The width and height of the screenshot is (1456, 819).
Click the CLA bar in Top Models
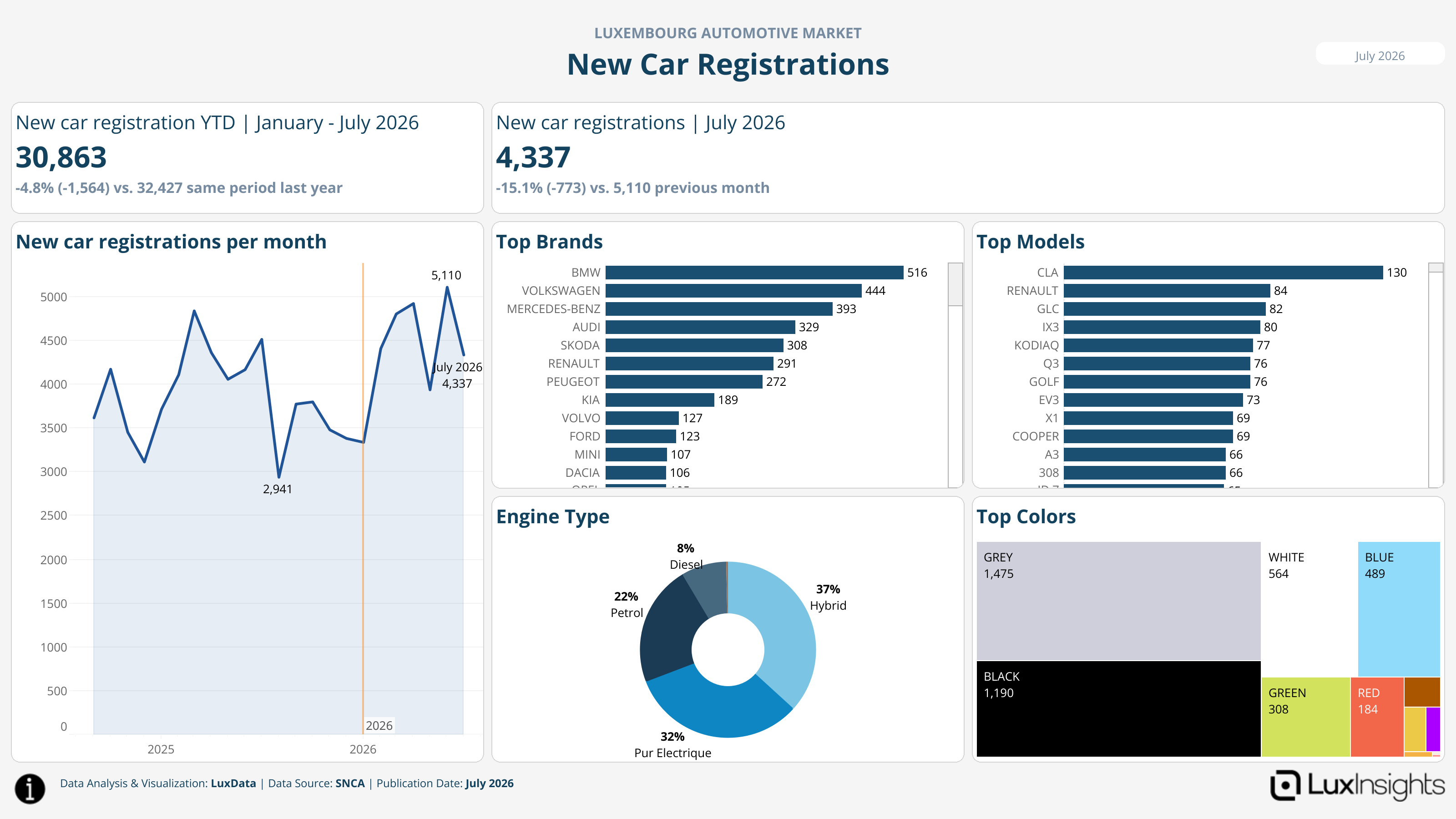tap(1223, 273)
